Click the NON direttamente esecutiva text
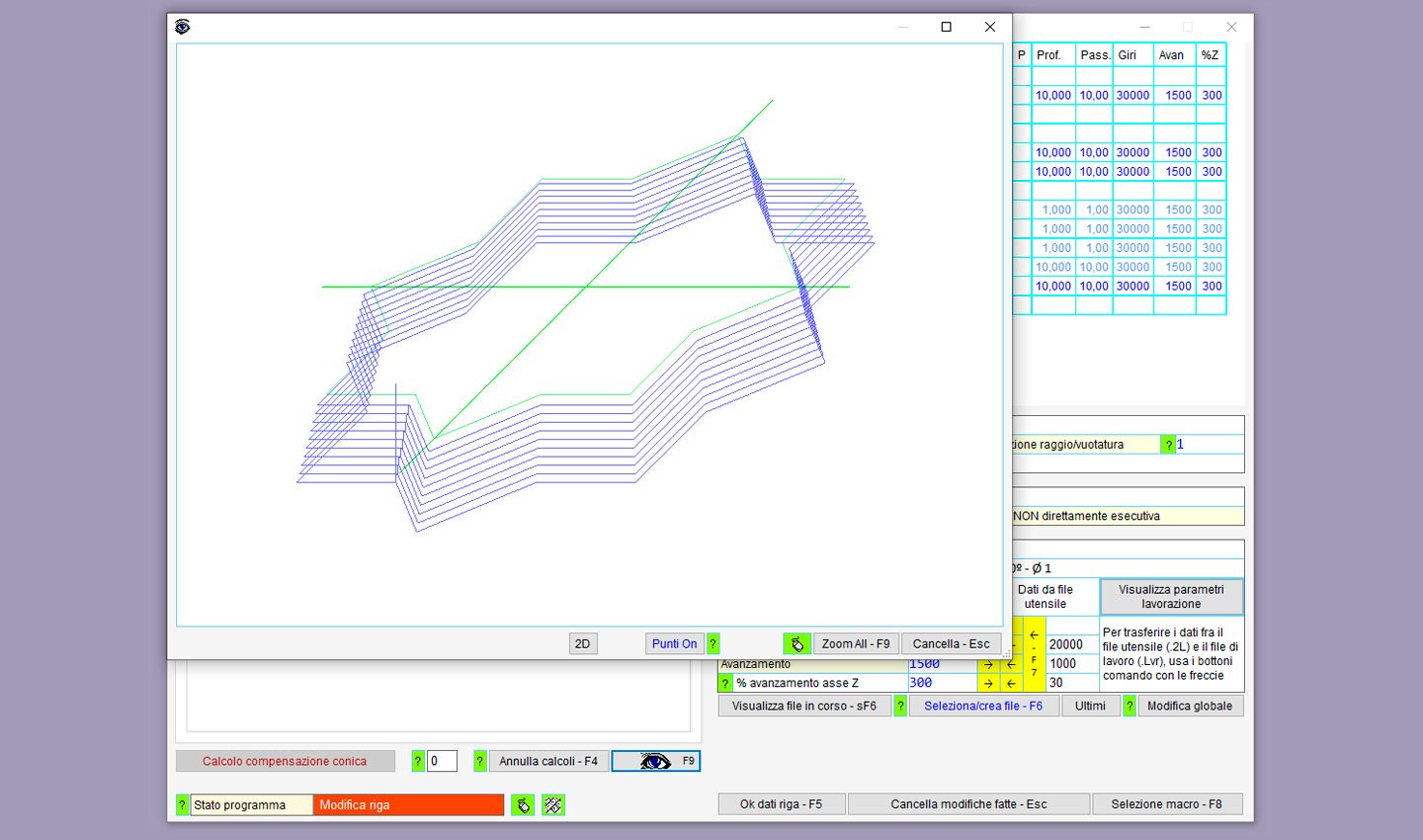Viewport: 1423px width, 840px height. pyautogui.click(x=1086, y=516)
